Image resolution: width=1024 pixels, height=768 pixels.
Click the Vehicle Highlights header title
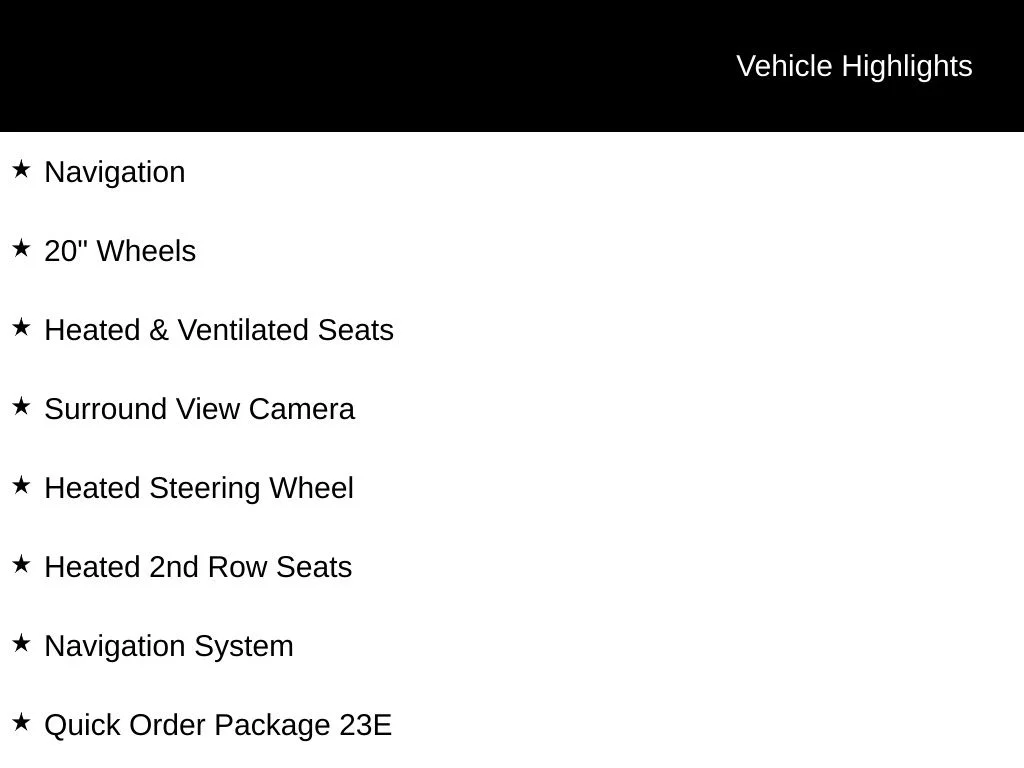(x=854, y=67)
